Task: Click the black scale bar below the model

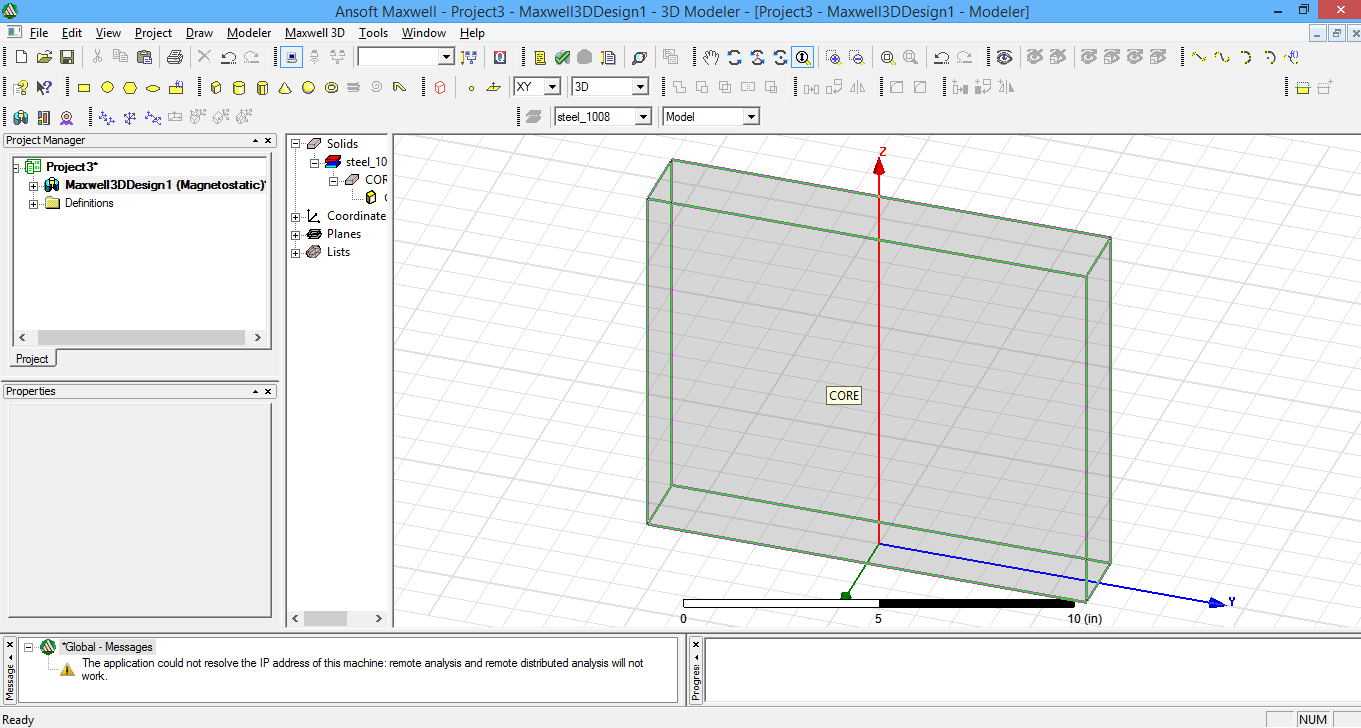Action: 975,602
